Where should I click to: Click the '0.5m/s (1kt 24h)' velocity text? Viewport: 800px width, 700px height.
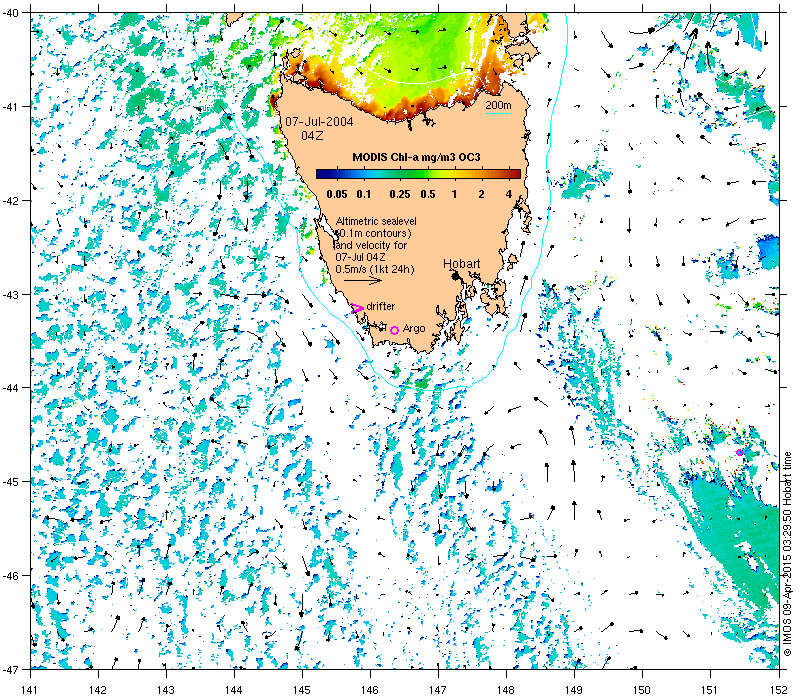coord(375,269)
